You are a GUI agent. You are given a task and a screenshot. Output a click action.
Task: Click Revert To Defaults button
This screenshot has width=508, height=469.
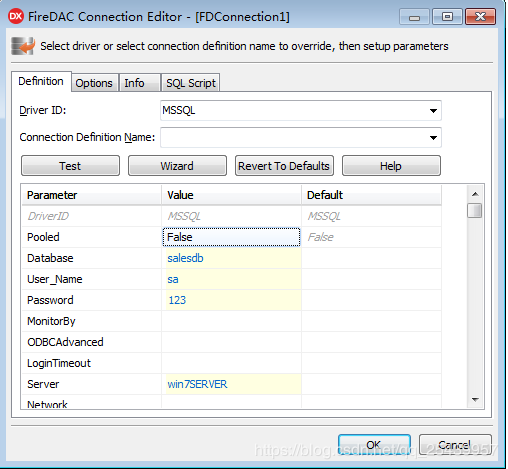284,166
